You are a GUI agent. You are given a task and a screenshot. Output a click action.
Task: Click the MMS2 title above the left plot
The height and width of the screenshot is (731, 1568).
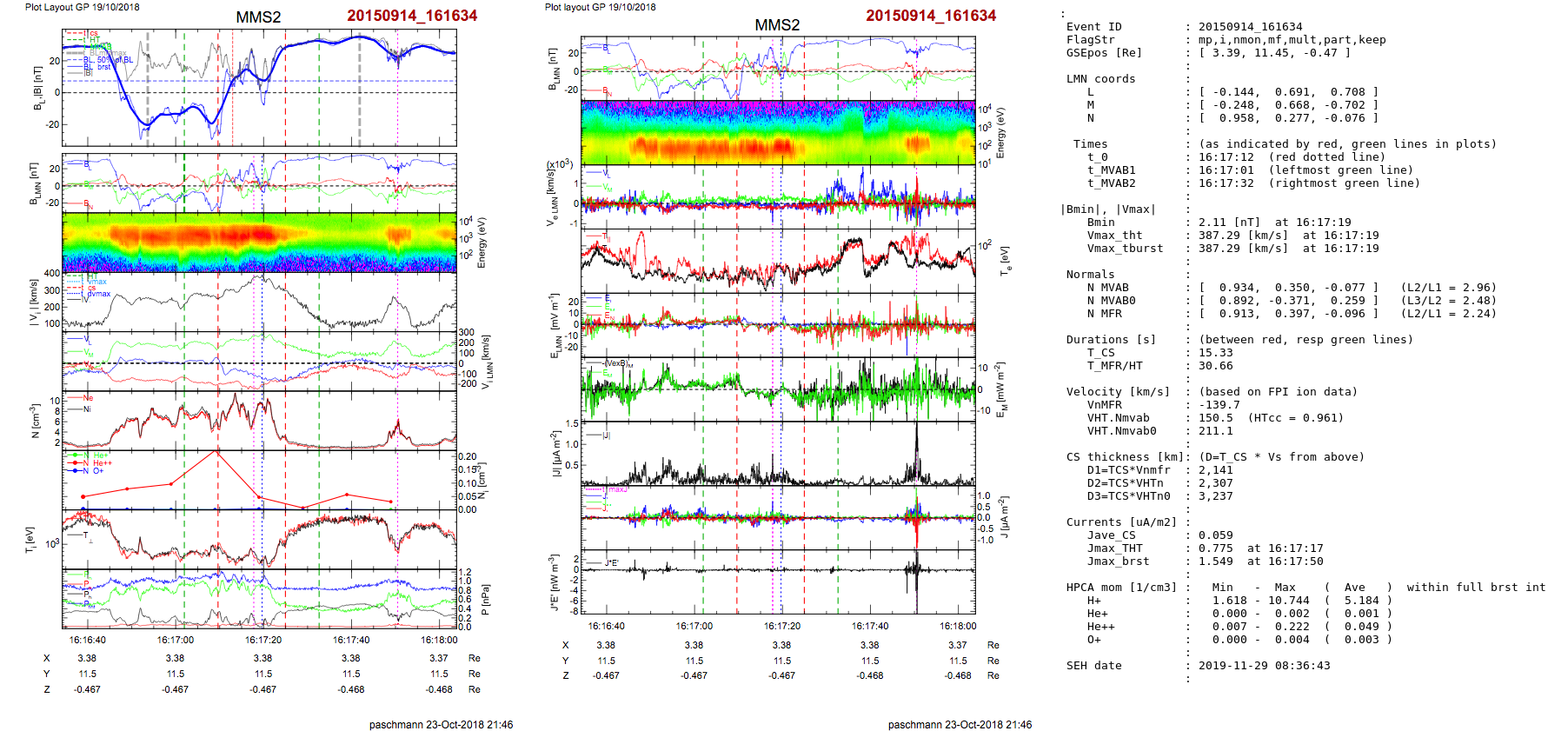click(258, 17)
